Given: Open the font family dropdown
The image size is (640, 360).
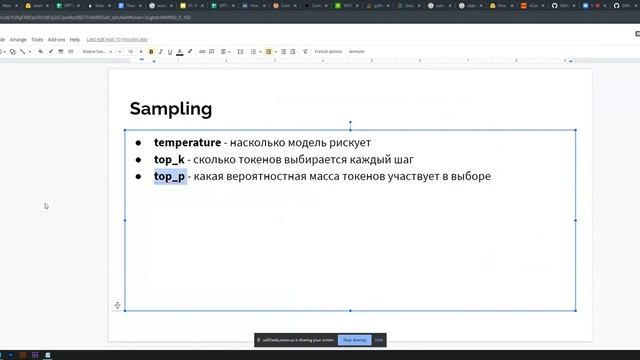Looking at the screenshot, I should [97, 52].
